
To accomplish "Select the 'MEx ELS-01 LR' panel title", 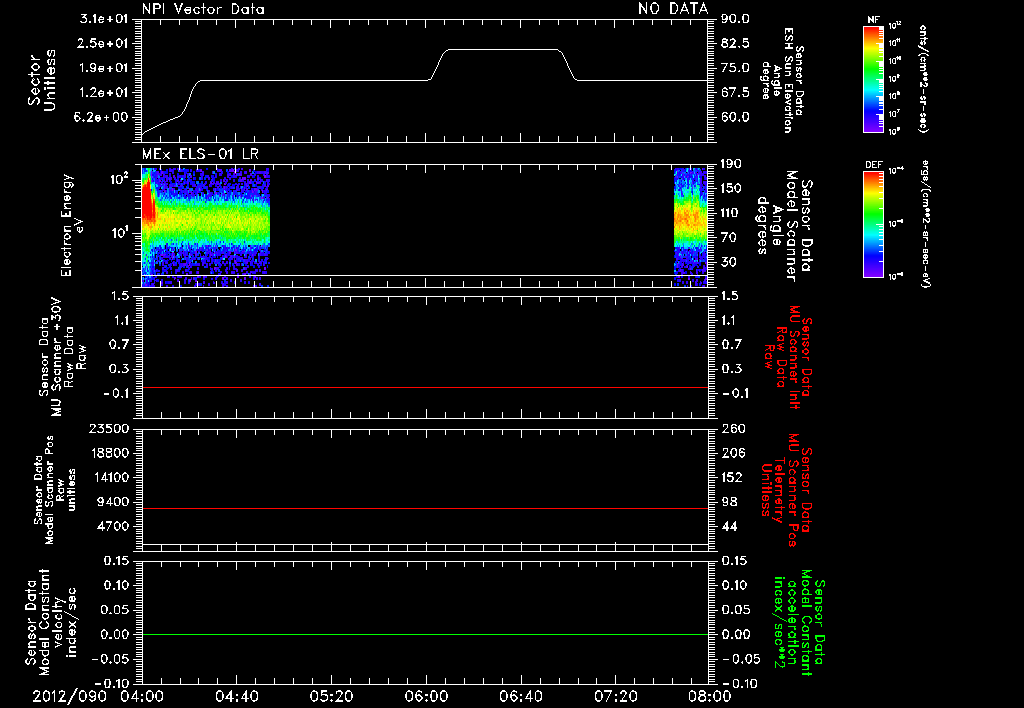I will point(200,154).
